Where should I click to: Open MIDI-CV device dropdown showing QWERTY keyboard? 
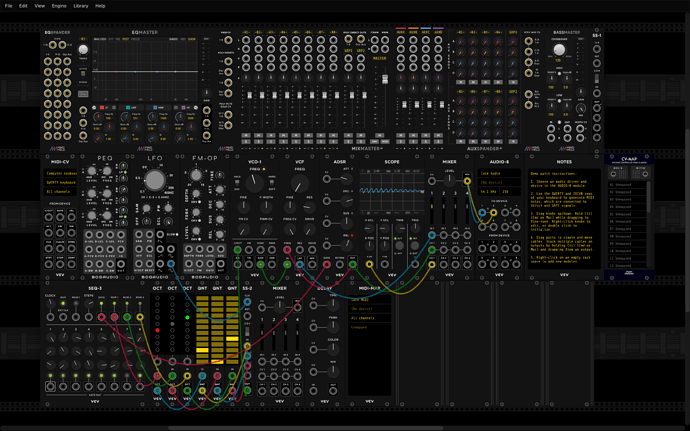tap(60, 182)
